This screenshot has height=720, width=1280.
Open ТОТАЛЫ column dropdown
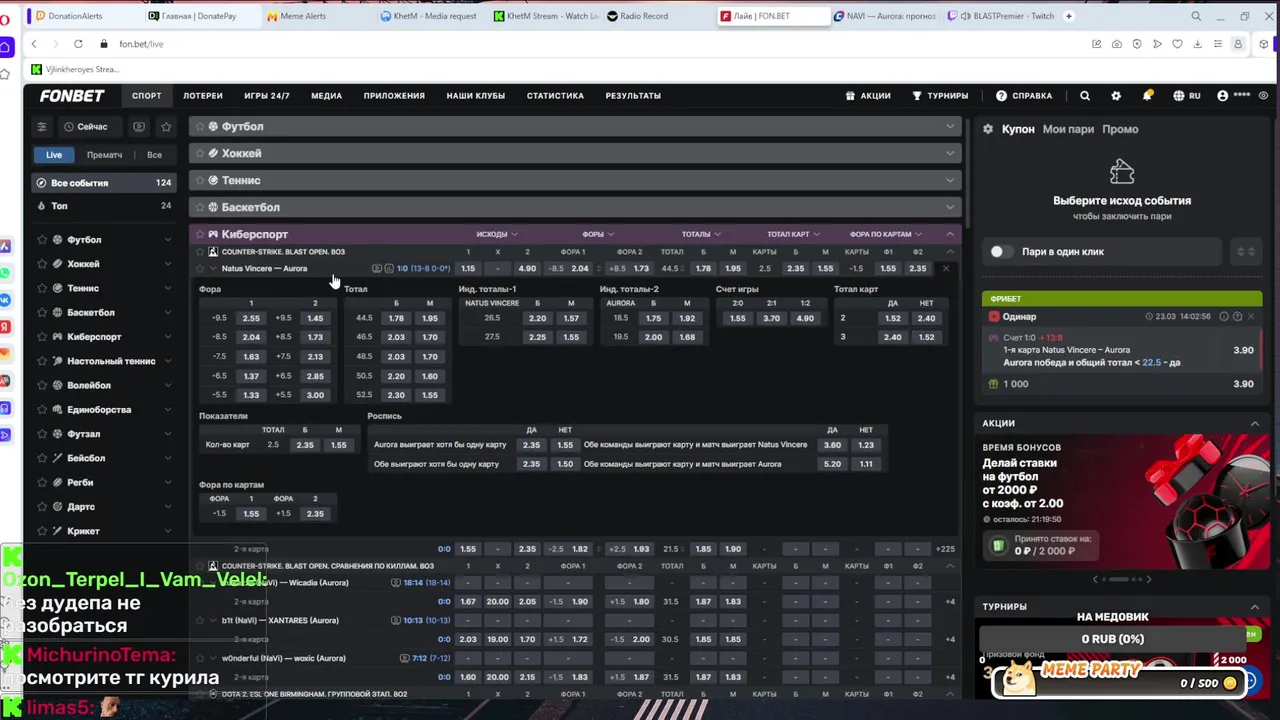click(701, 234)
